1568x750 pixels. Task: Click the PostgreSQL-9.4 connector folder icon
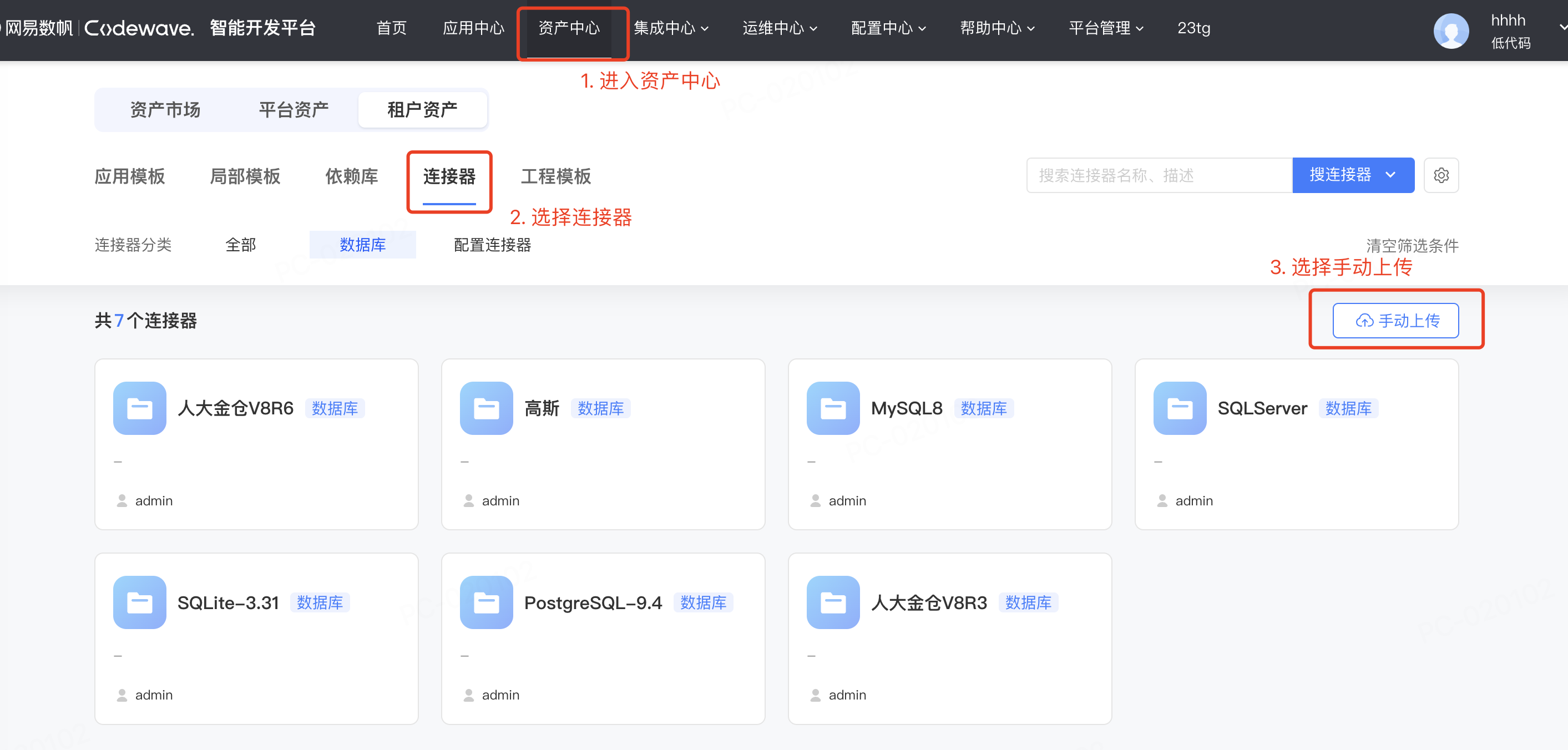(487, 602)
